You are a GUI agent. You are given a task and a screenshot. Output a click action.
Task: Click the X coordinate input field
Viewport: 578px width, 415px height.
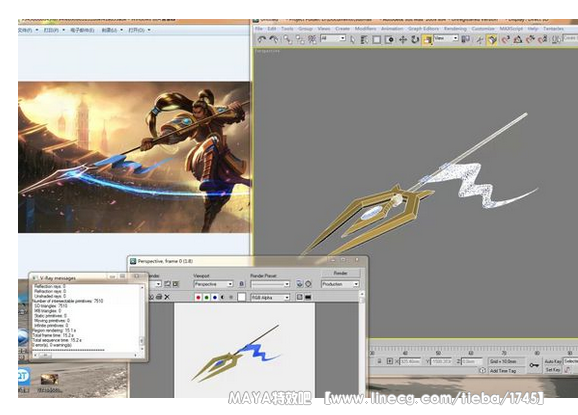pyautogui.click(x=410, y=362)
